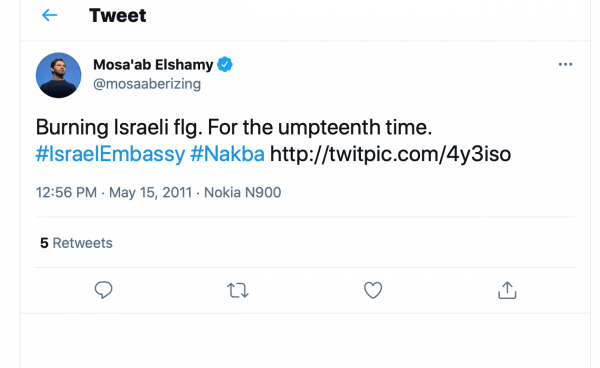Open the @mosaaberizing handle link
Screen dimensions: 600x368
(x=147, y=84)
